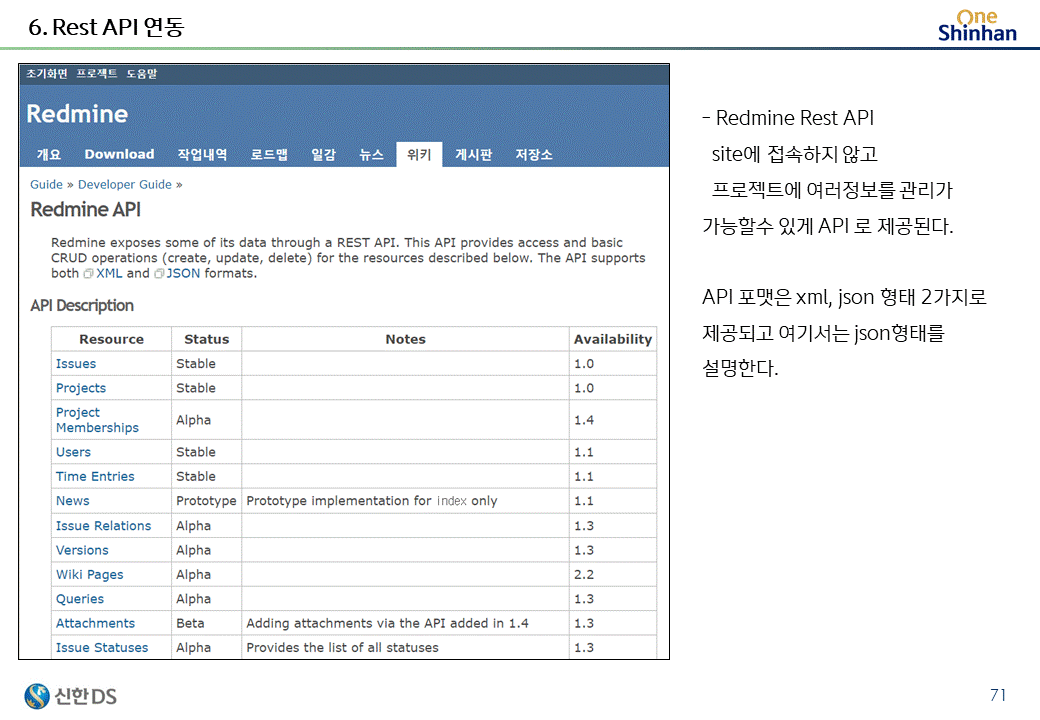Click the Notes column header
The height and width of the screenshot is (720, 1040).
tap(405, 339)
